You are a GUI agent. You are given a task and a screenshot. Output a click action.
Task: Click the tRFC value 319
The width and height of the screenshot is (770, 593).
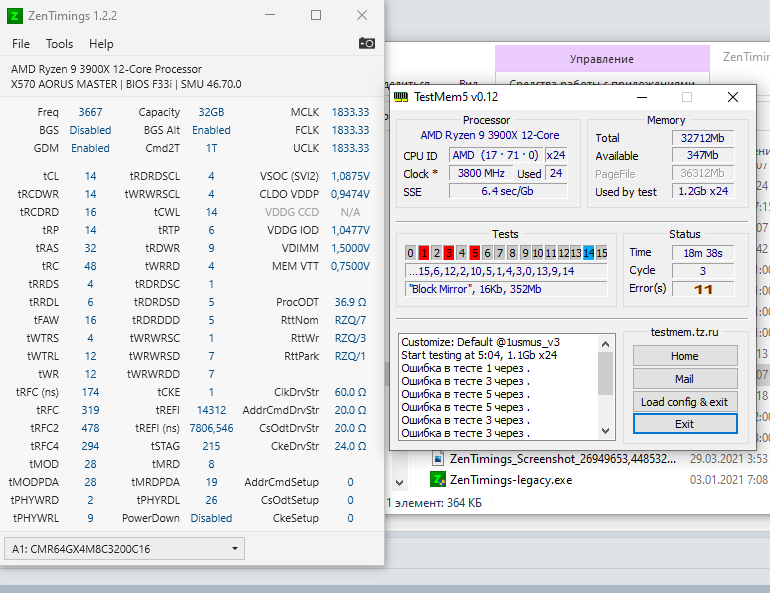[90, 410]
